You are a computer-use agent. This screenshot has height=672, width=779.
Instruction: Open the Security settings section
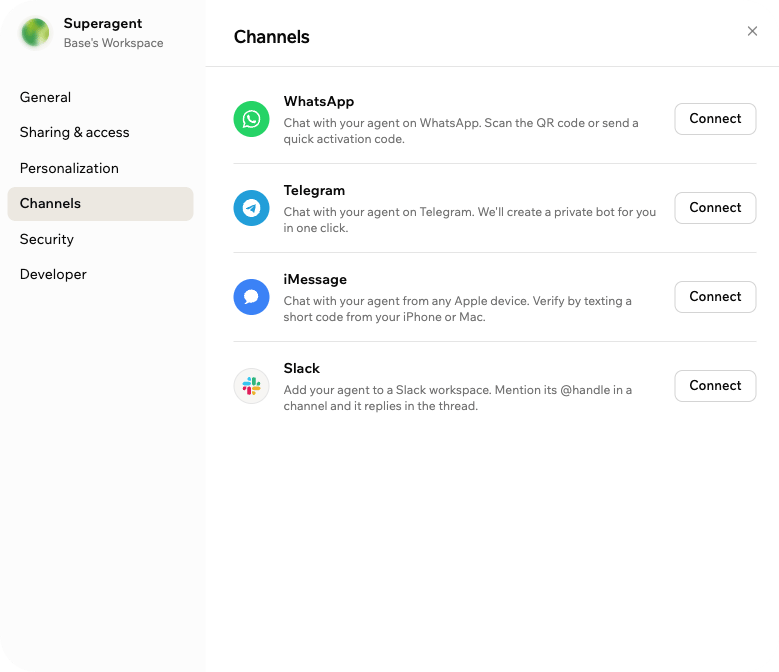[x=100, y=239]
